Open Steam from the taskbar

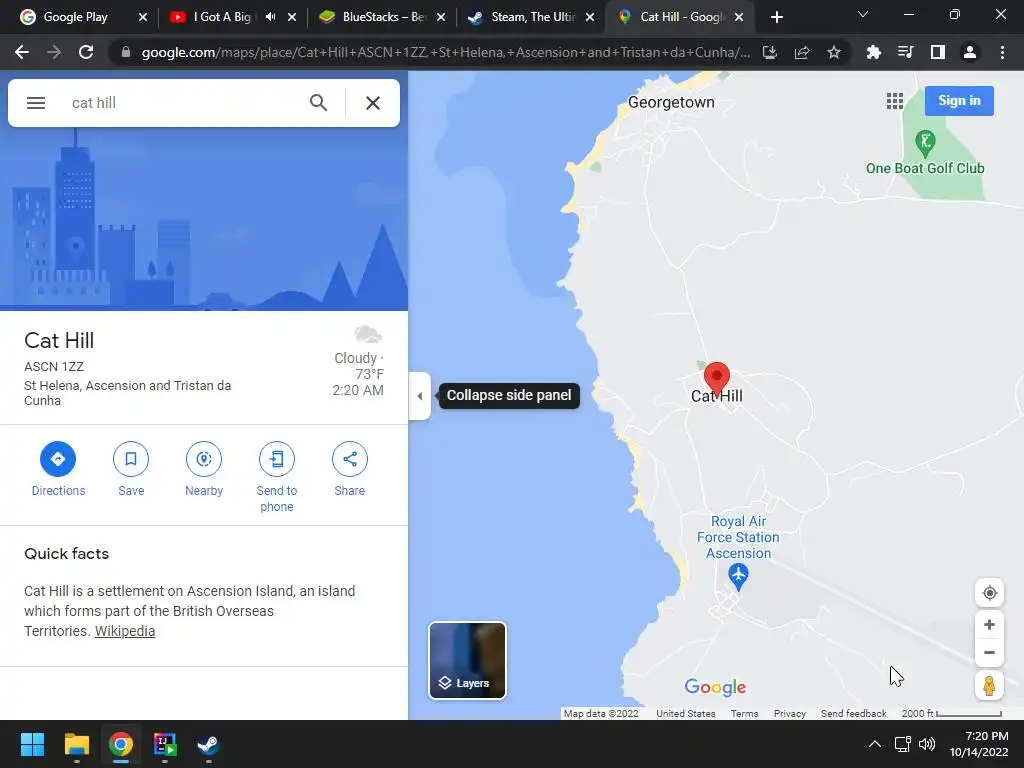[x=208, y=744]
